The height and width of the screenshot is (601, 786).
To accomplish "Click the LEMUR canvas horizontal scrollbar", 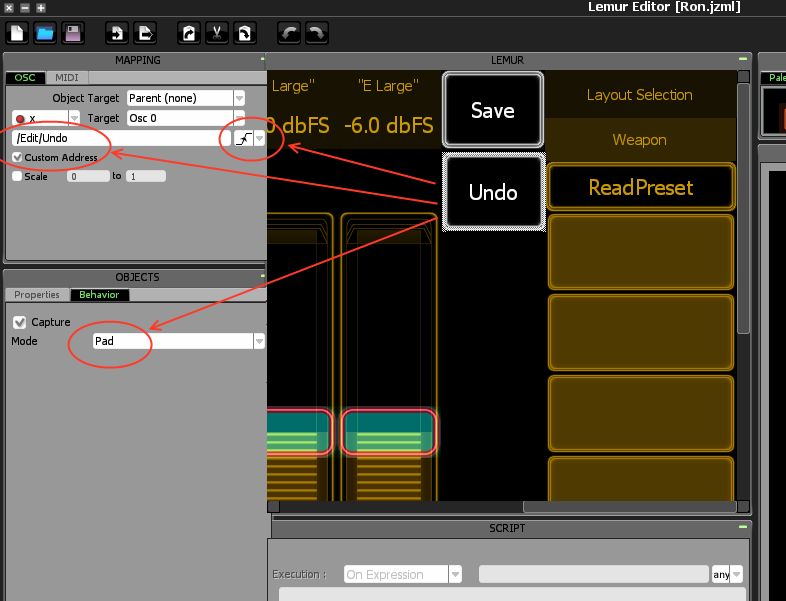I will pyautogui.click(x=630, y=507).
